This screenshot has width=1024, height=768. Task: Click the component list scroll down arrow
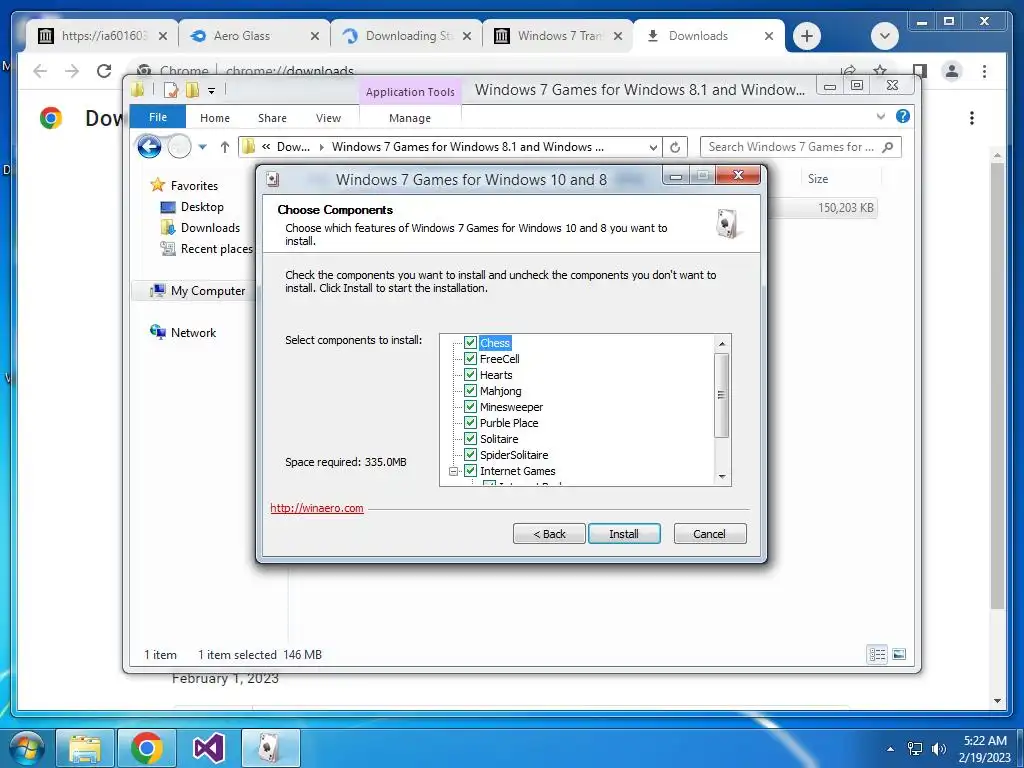pos(722,477)
